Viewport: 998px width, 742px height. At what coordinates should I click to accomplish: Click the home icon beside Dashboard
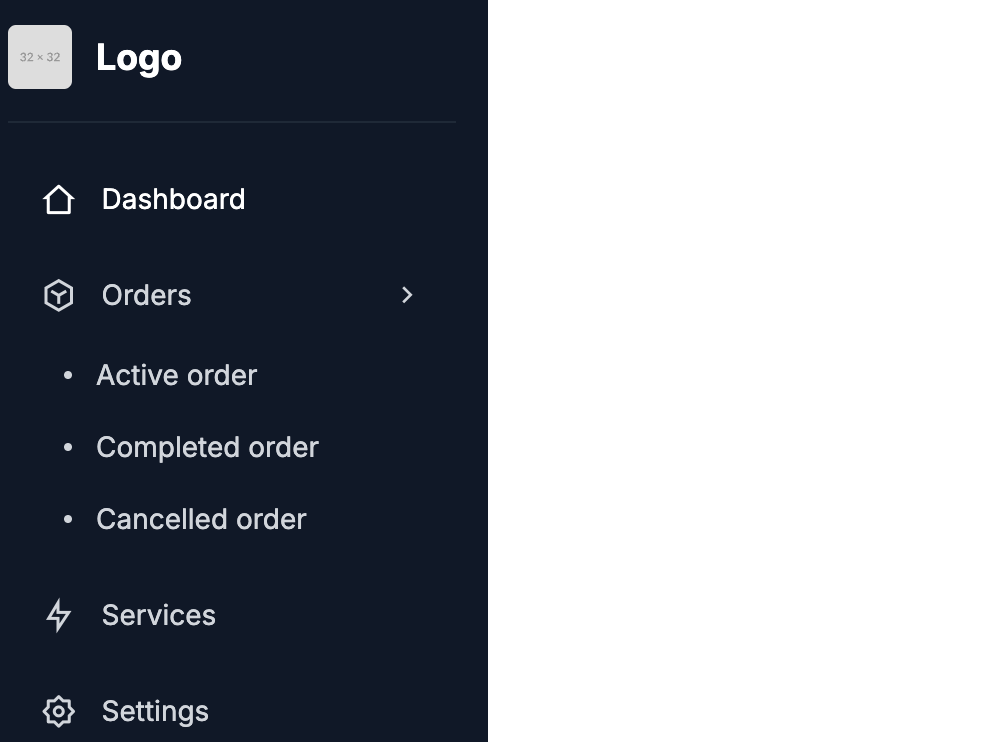(x=58, y=199)
